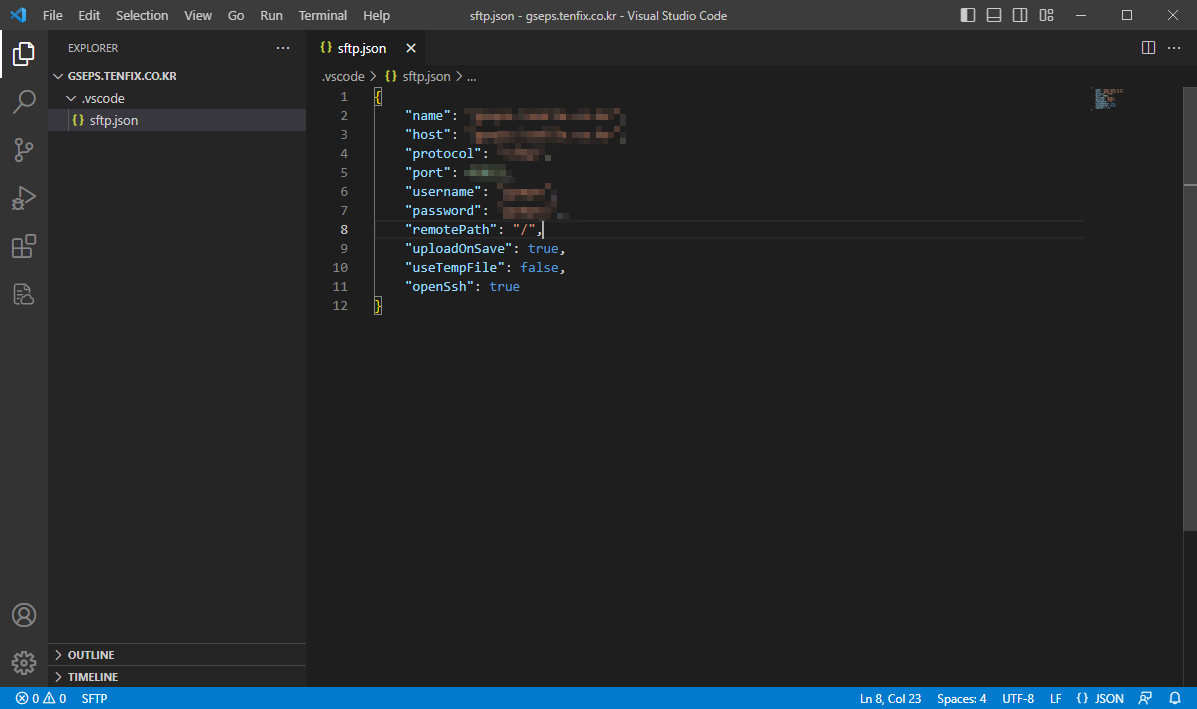Open the View menu
1197x709 pixels.
tap(198, 15)
